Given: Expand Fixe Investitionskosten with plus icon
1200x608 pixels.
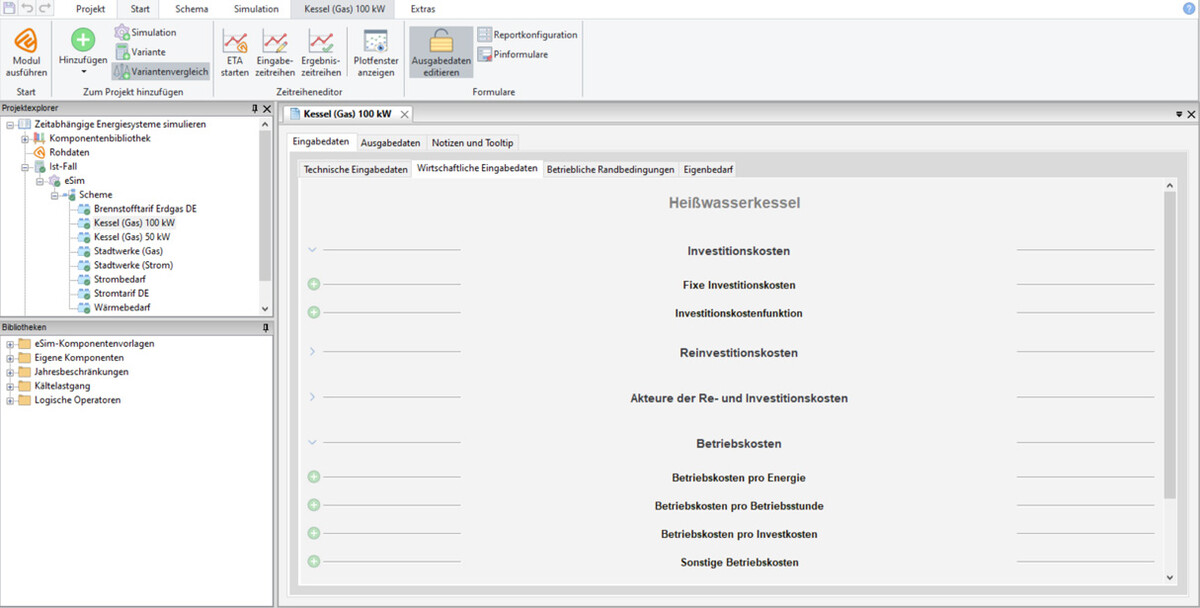Looking at the screenshot, I should coord(313,285).
